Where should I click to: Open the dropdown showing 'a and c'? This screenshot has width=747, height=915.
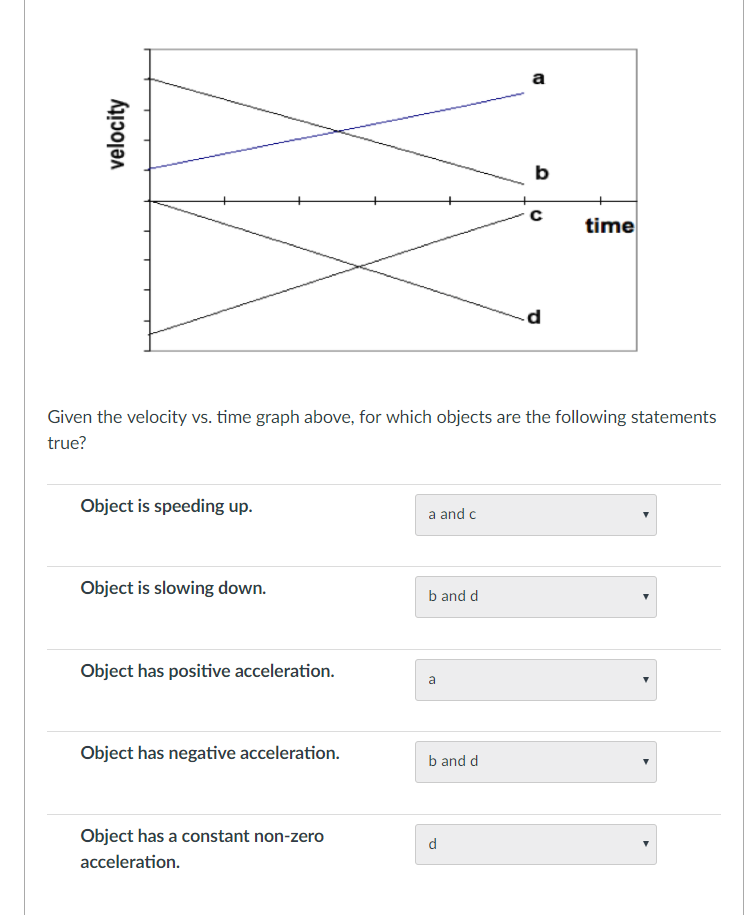[536, 514]
